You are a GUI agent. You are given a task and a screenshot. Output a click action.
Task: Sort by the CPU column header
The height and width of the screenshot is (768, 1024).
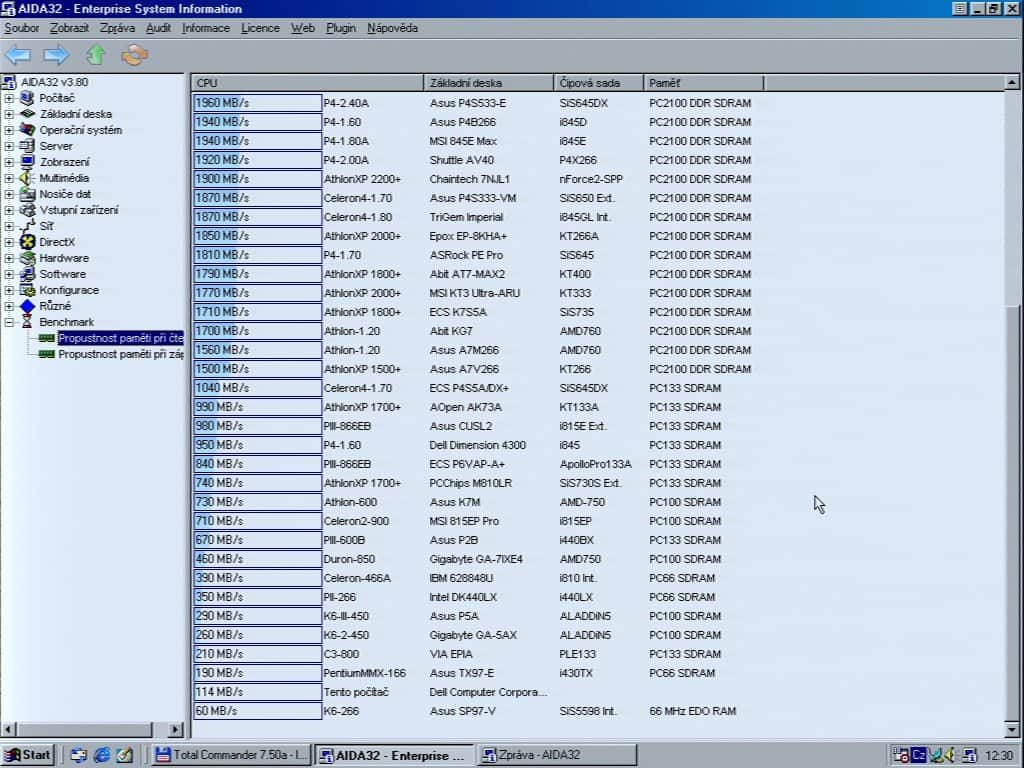[308, 83]
